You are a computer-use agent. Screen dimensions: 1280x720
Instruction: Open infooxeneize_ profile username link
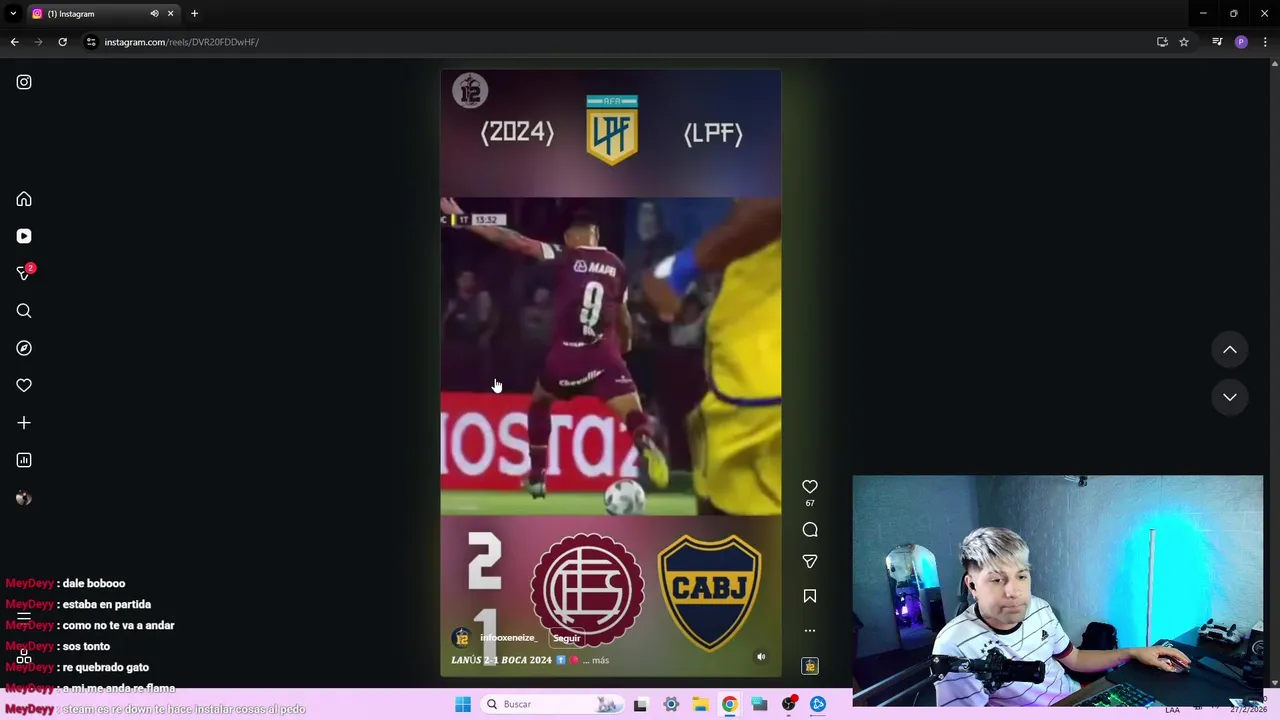(x=508, y=638)
